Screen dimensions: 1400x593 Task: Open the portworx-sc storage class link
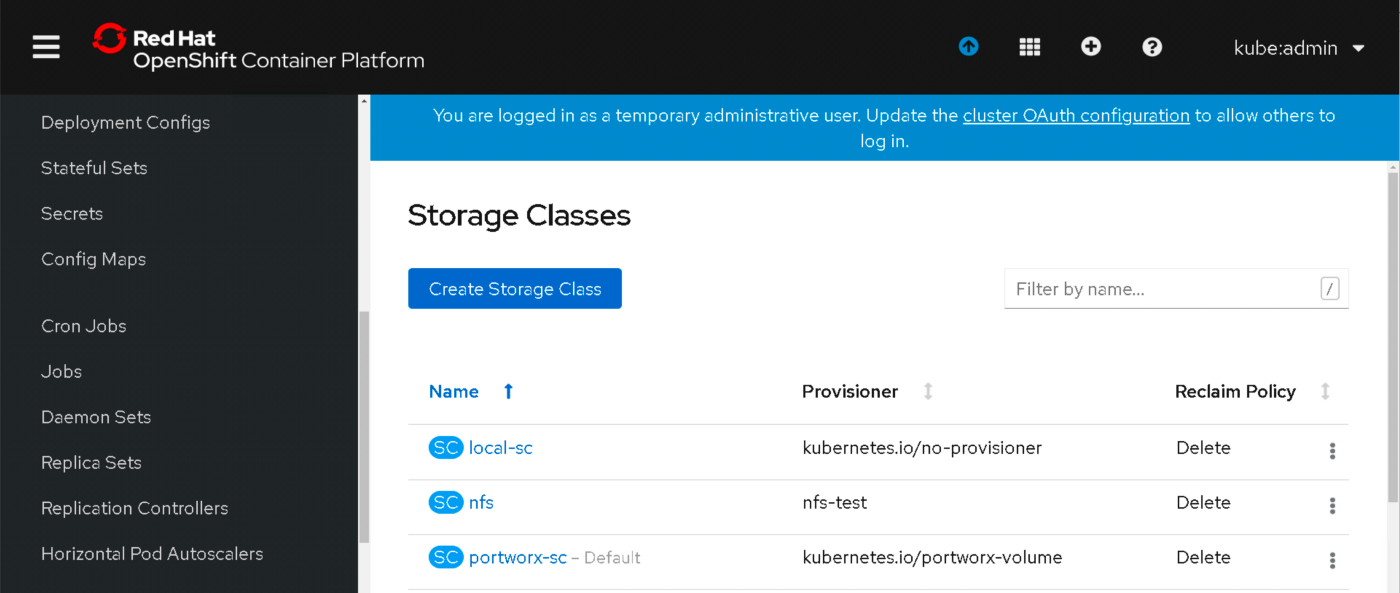point(518,558)
